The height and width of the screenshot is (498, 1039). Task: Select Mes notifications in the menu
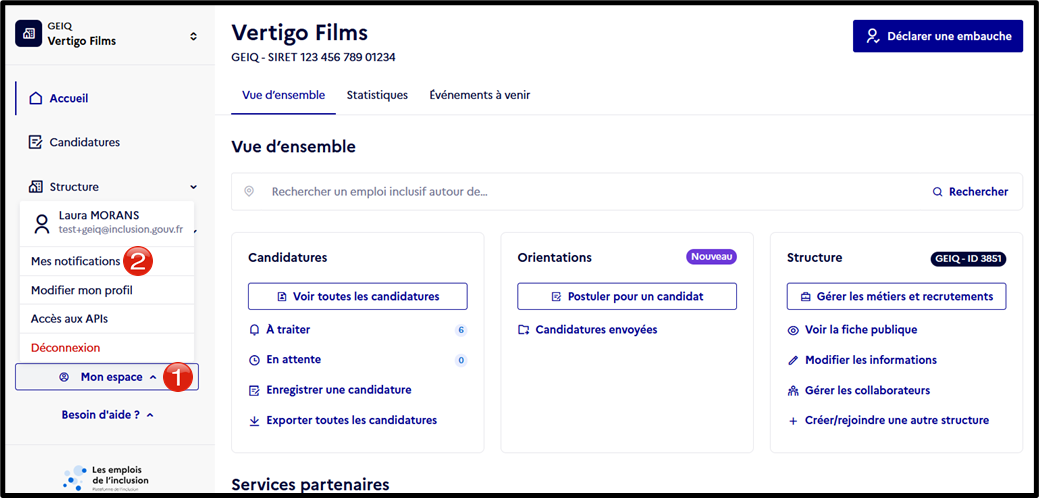point(75,262)
